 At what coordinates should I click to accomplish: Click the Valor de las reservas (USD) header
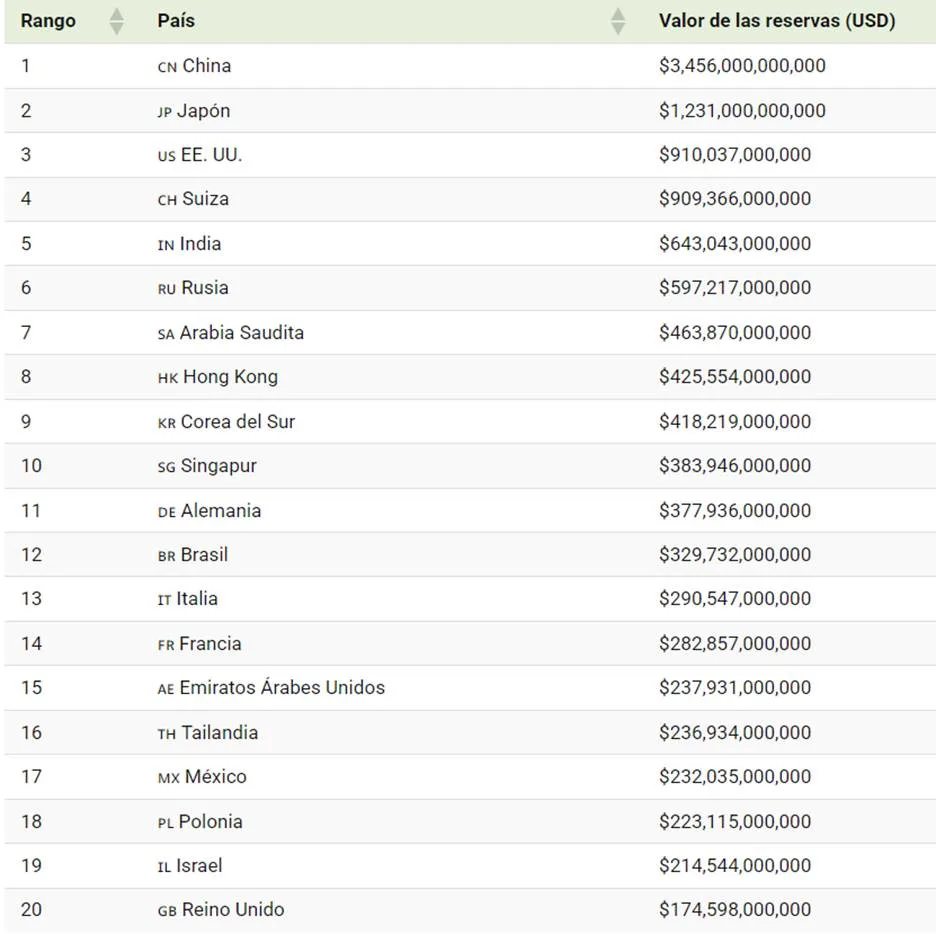[778, 19]
